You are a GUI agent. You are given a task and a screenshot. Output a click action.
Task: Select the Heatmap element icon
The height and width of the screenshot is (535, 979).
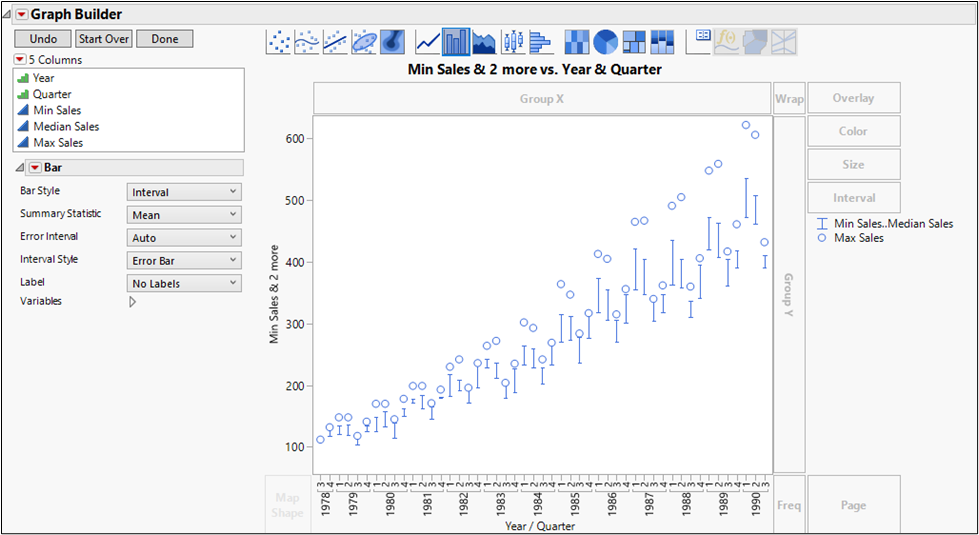coord(577,42)
